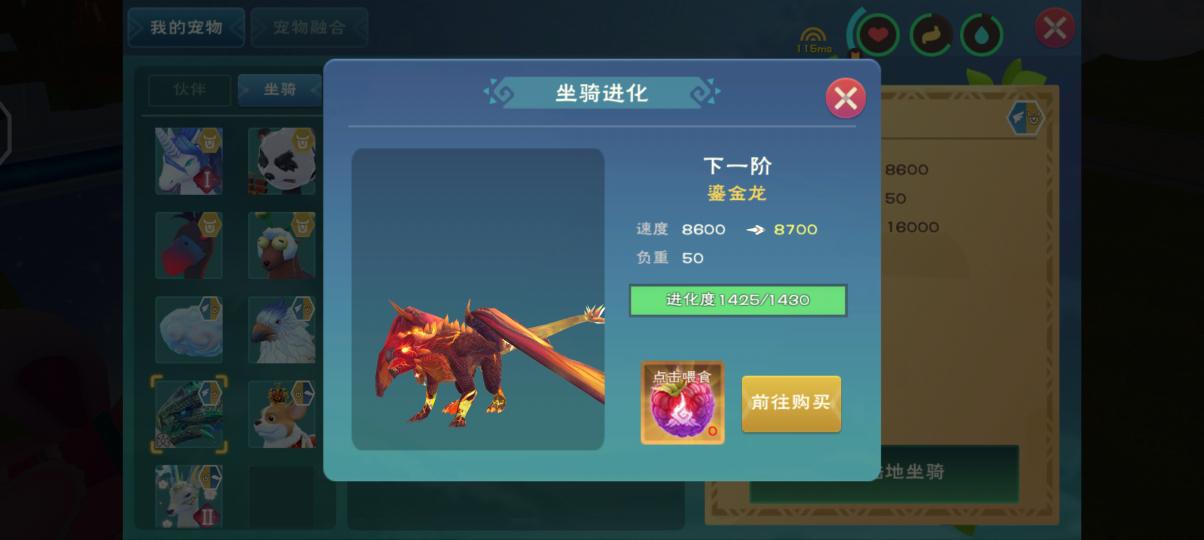Viewport: 1204px width, 540px height.
Task: Tap the 点击喂食 berry icon
Action: pos(682,403)
